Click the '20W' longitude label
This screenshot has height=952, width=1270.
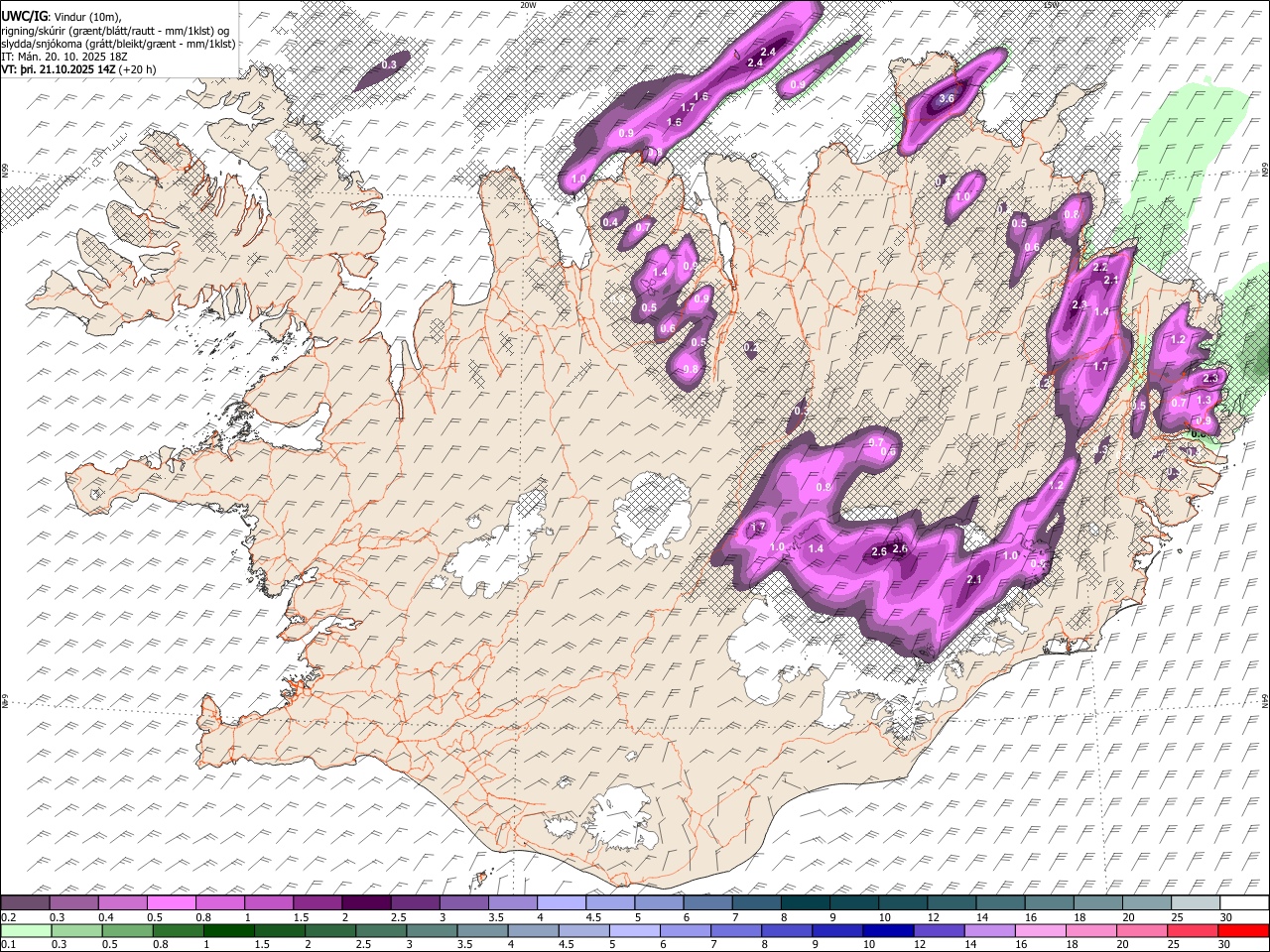pyautogui.click(x=528, y=5)
